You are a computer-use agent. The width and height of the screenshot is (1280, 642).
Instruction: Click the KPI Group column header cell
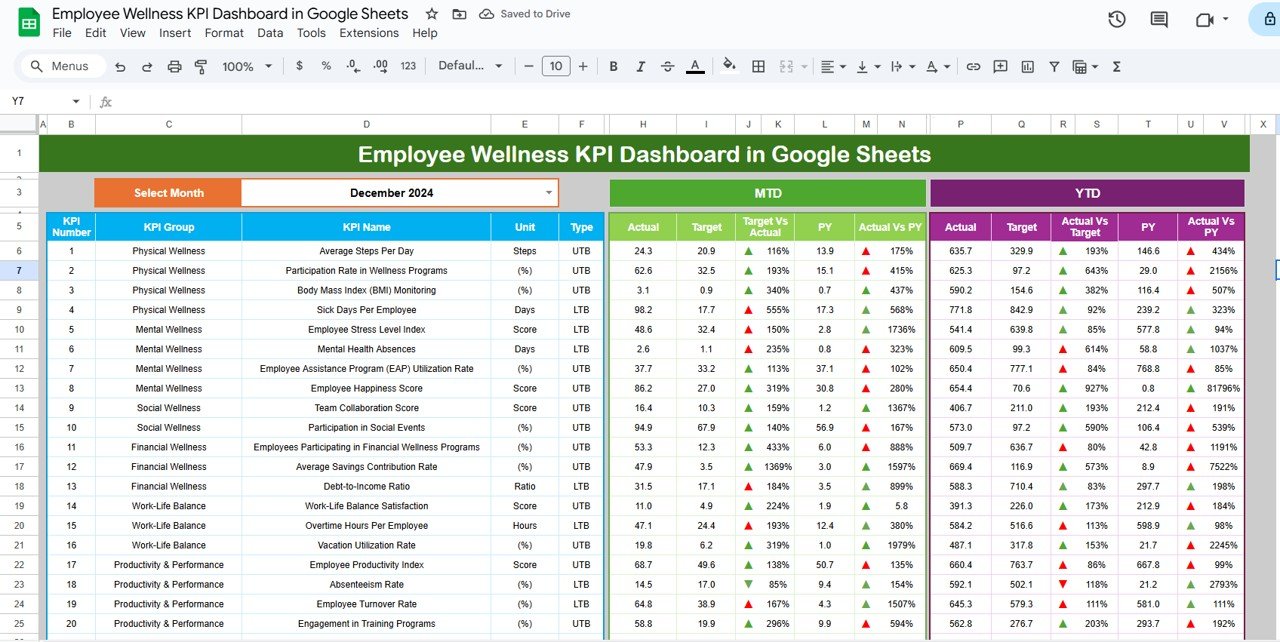point(168,227)
